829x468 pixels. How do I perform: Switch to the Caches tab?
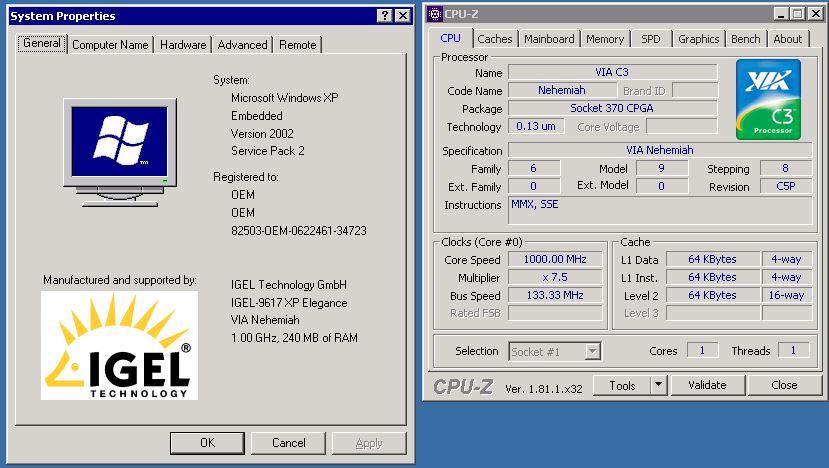tap(494, 39)
